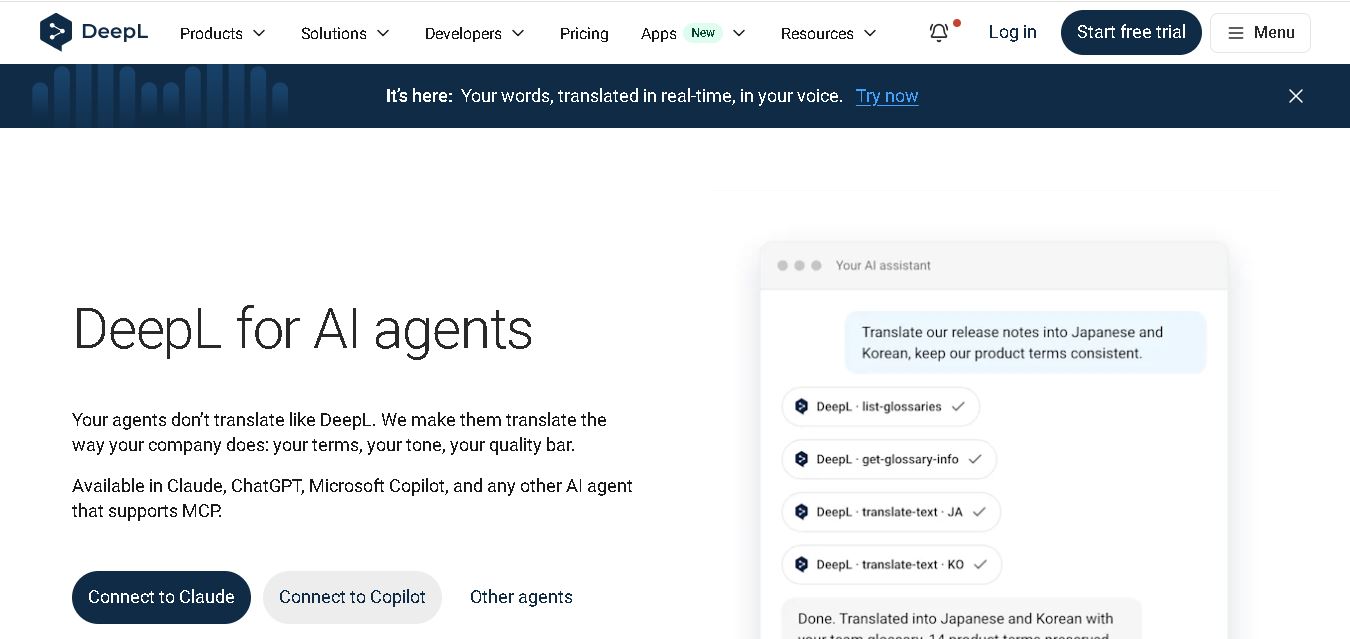Click Connect to Copilot button
1350x639 pixels.
point(352,597)
